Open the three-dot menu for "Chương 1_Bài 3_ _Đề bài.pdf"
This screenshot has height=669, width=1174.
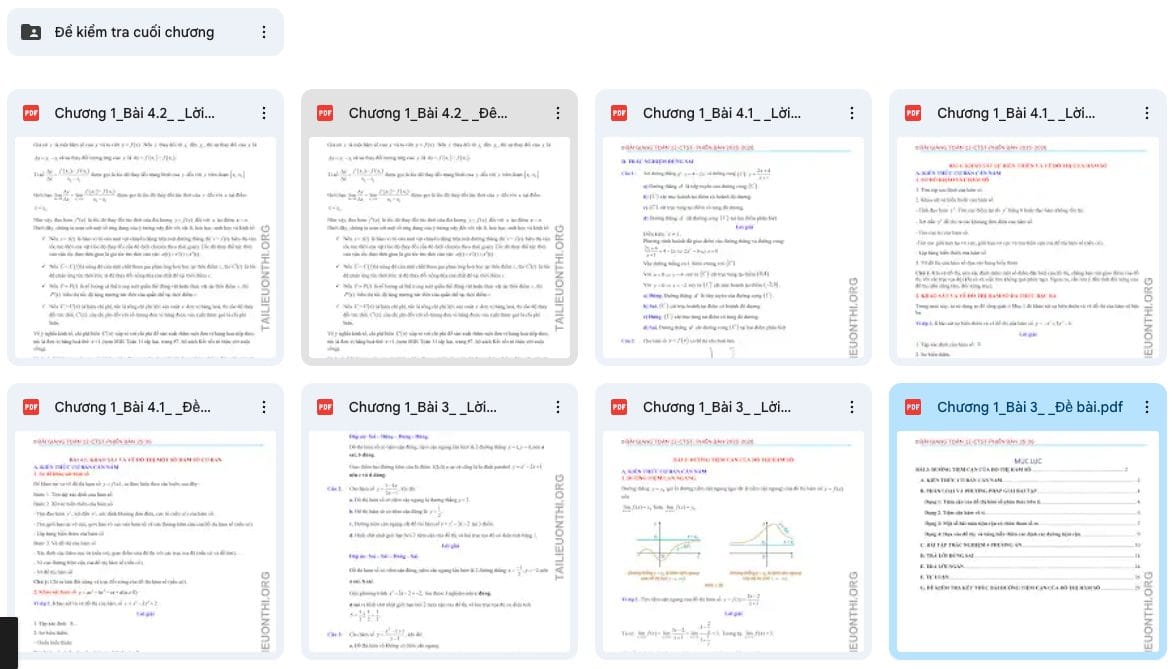[1146, 407]
